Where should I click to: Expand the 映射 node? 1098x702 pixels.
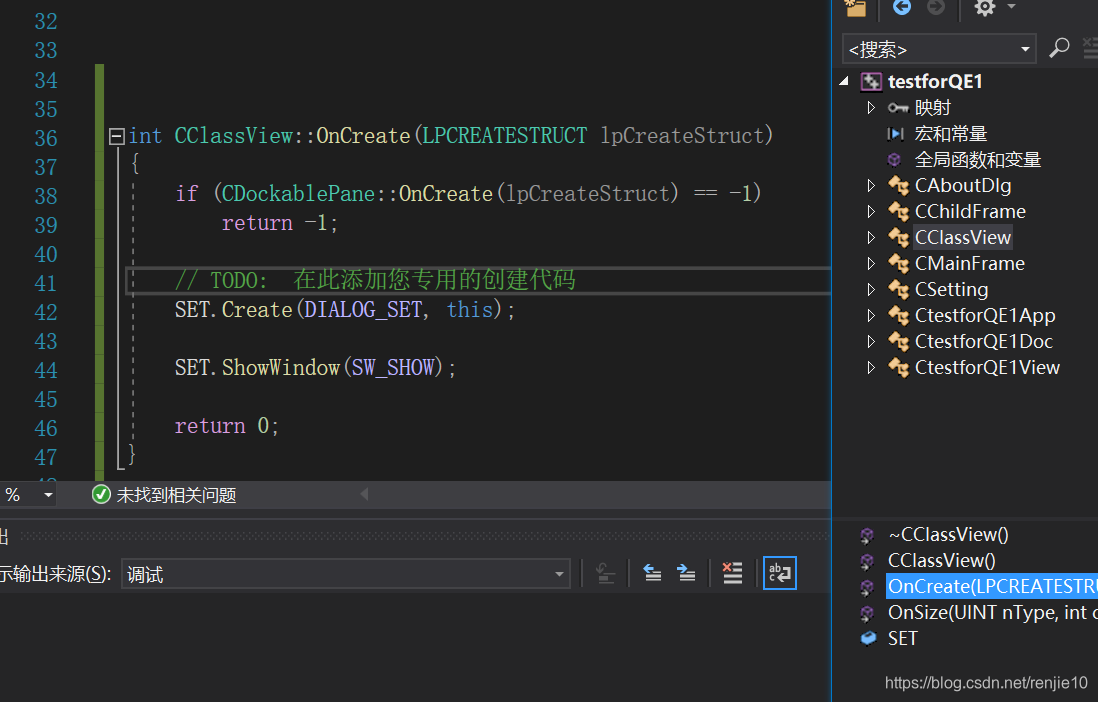point(871,107)
